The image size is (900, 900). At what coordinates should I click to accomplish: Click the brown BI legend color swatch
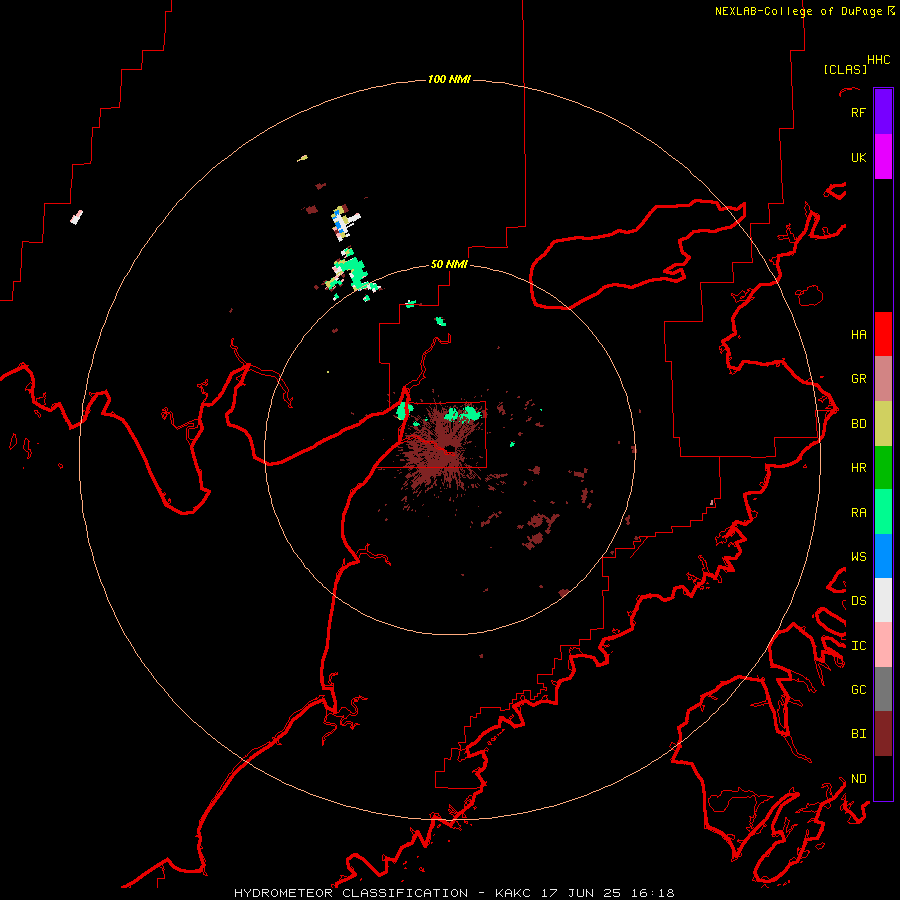(x=883, y=734)
